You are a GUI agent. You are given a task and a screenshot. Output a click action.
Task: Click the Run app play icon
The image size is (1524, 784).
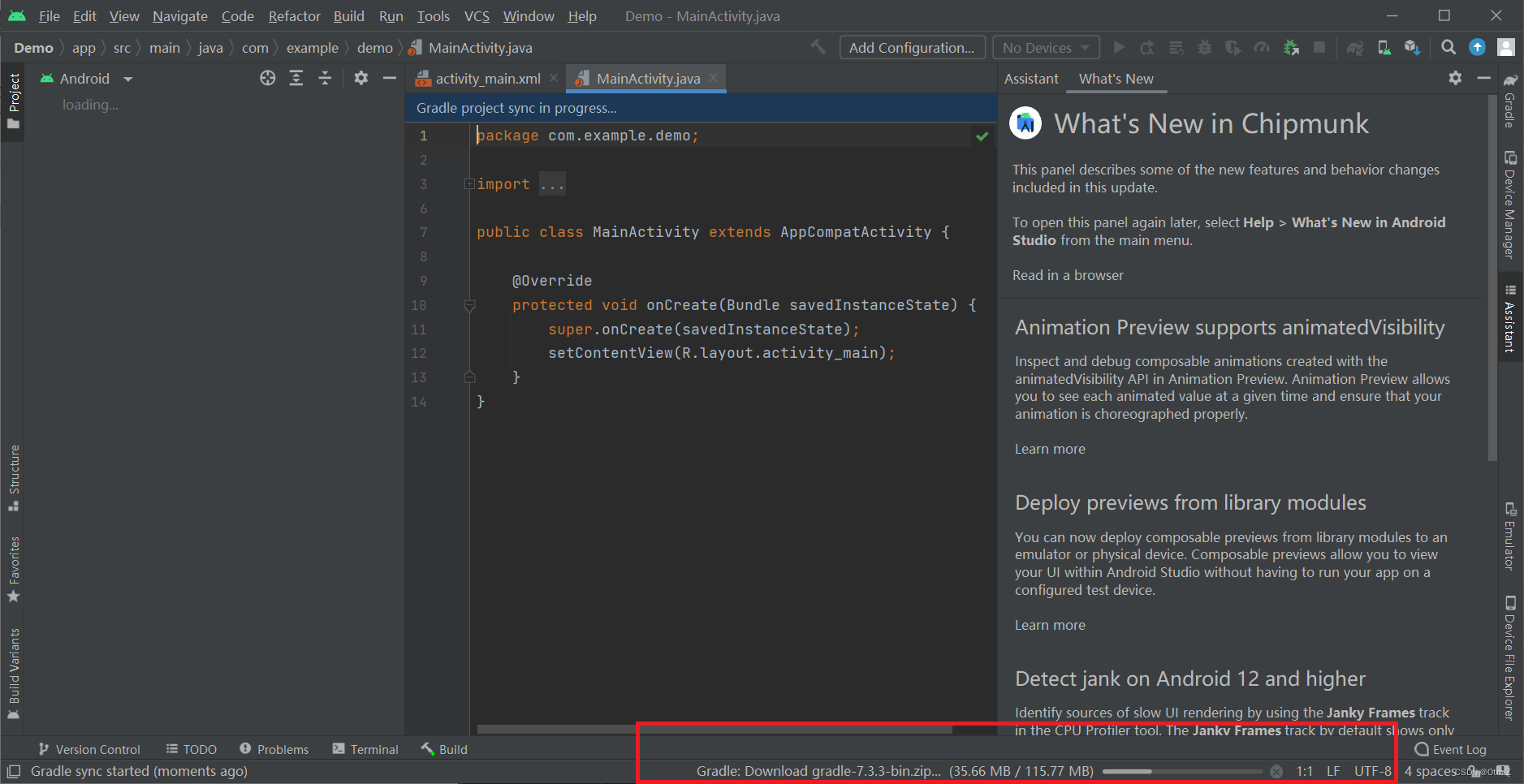click(1119, 48)
